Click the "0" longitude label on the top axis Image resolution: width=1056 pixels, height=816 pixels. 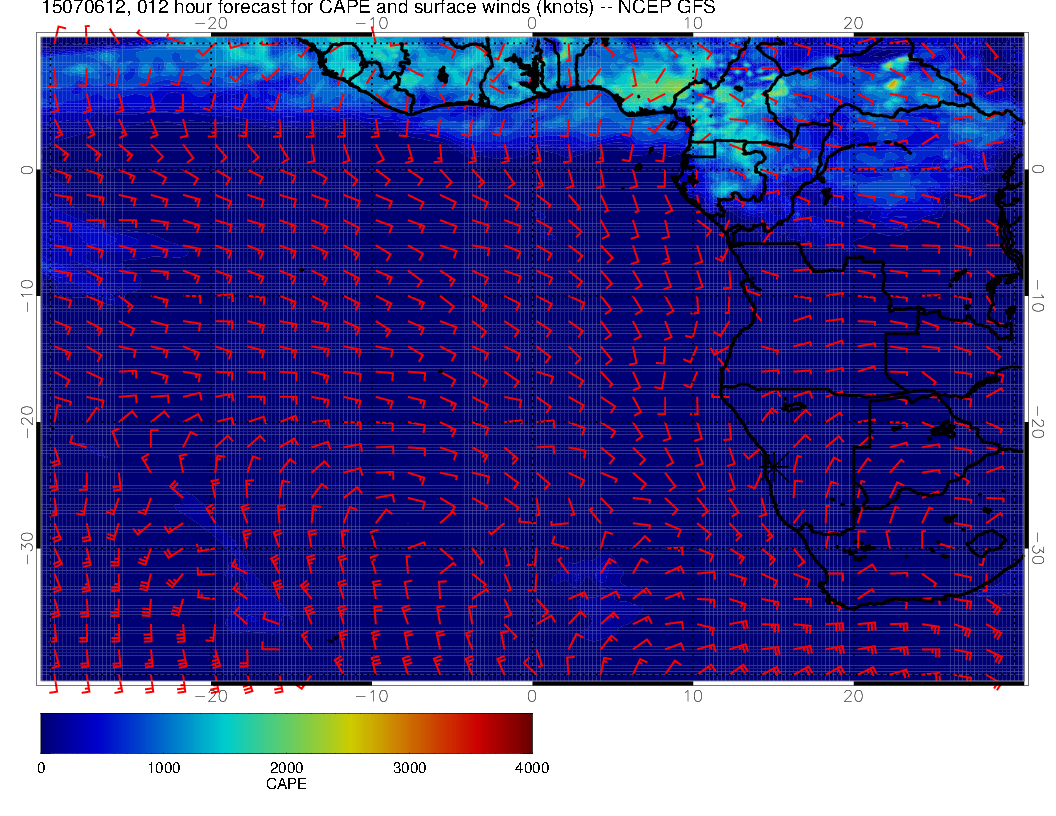[x=532, y=24]
